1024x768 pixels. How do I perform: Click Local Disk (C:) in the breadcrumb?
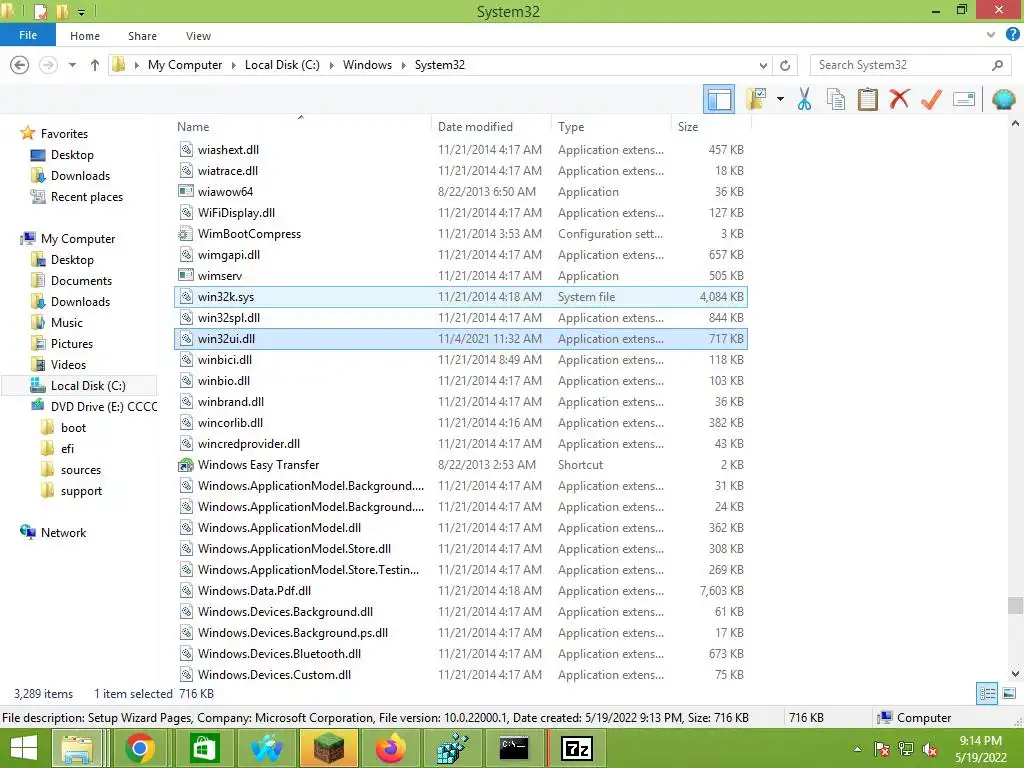(x=282, y=65)
